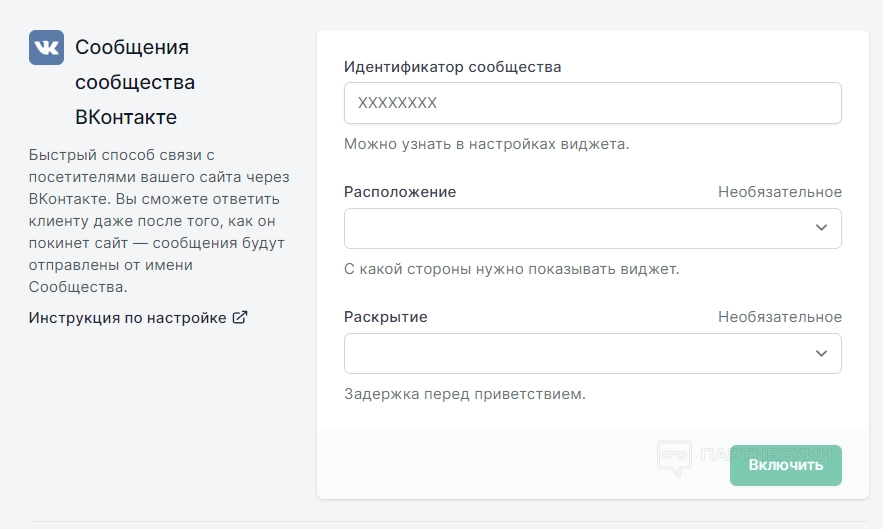
Task: Focus the Идентификатор сообщества input field
Action: tap(592, 103)
